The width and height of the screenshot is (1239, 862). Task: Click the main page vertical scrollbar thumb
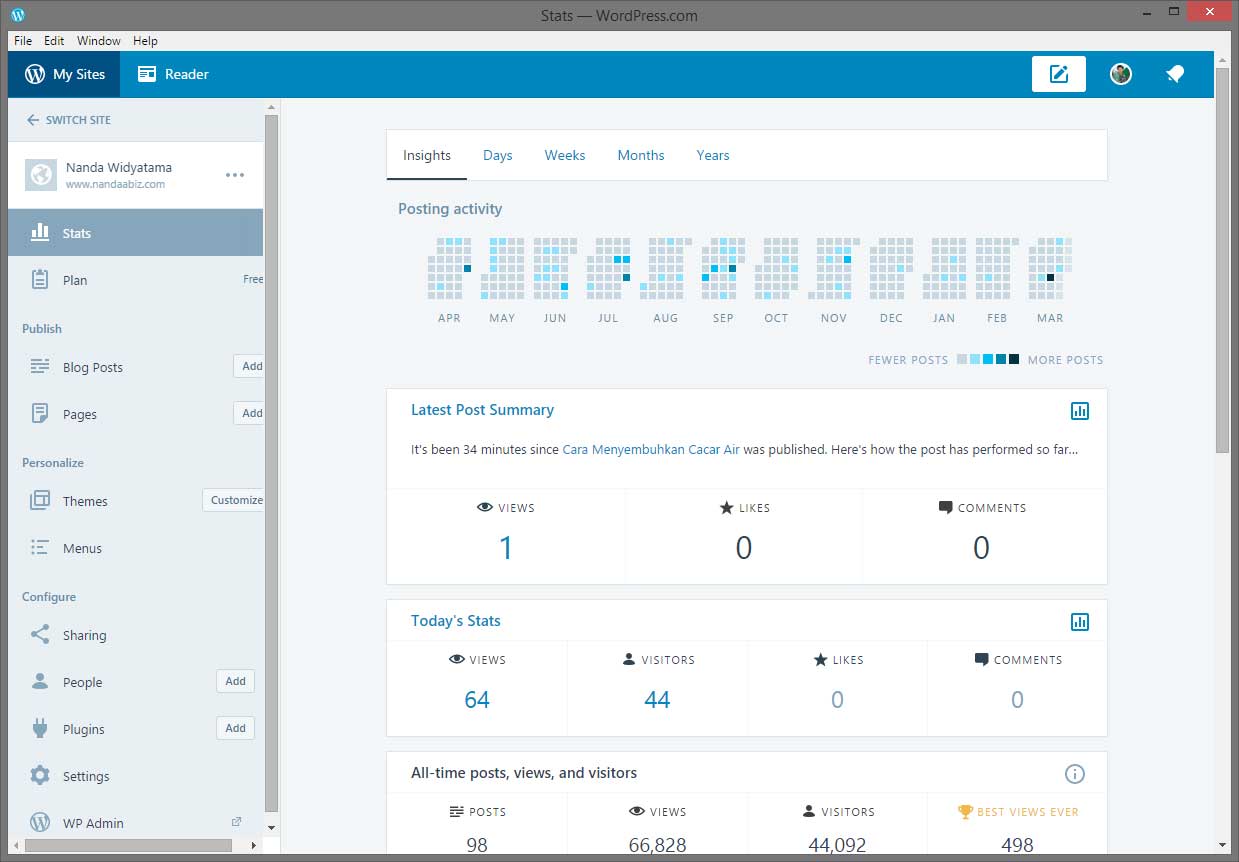[x=1222, y=260]
